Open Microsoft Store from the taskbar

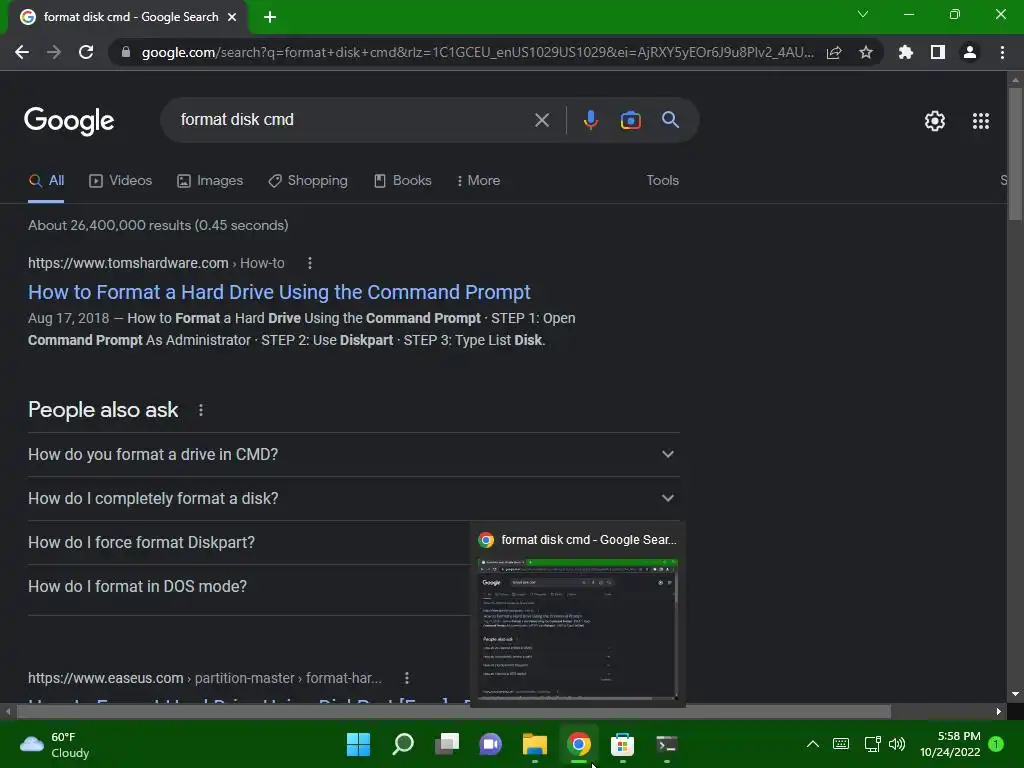(622, 744)
